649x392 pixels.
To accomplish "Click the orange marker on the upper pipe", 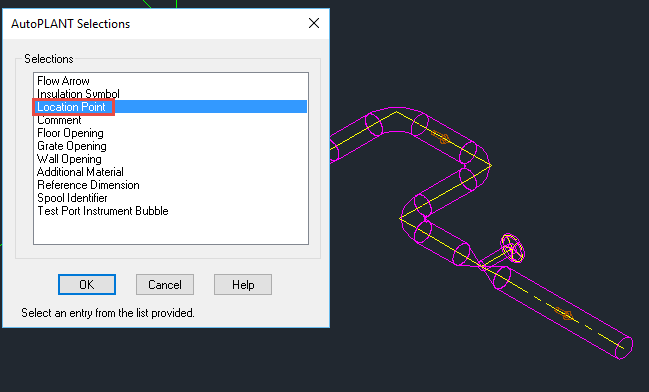I will click(440, 137).
